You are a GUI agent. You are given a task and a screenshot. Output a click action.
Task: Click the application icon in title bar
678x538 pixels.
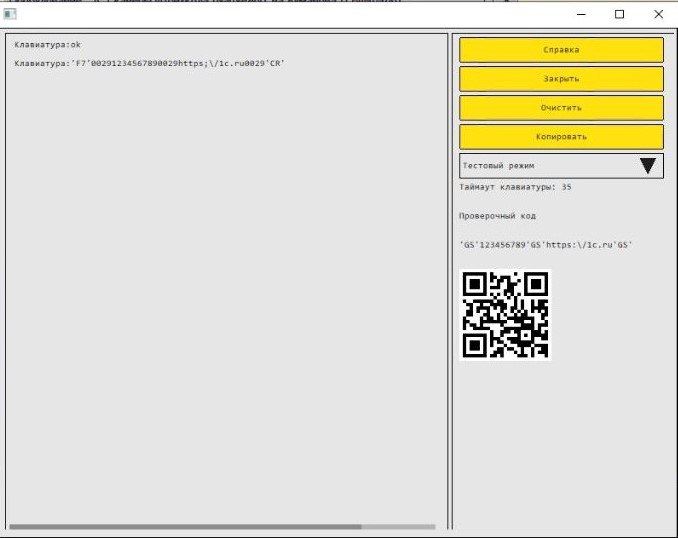(x=10, y=14)
